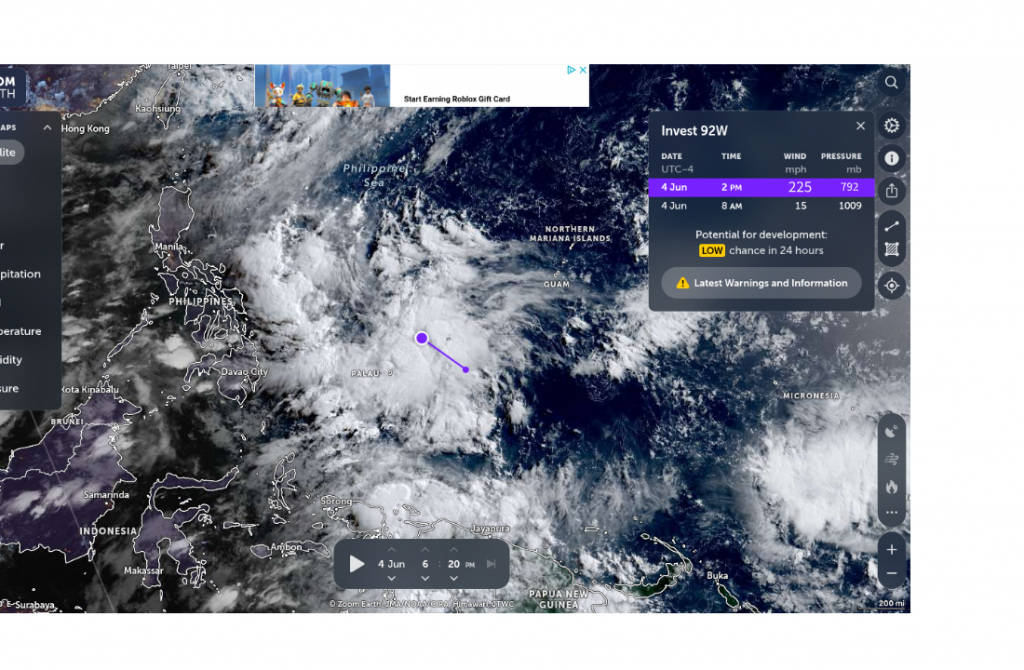Toggle the wind animation layer
Image resolution: width=1024 pixels, height=670 pixels.
coord(891,459)
